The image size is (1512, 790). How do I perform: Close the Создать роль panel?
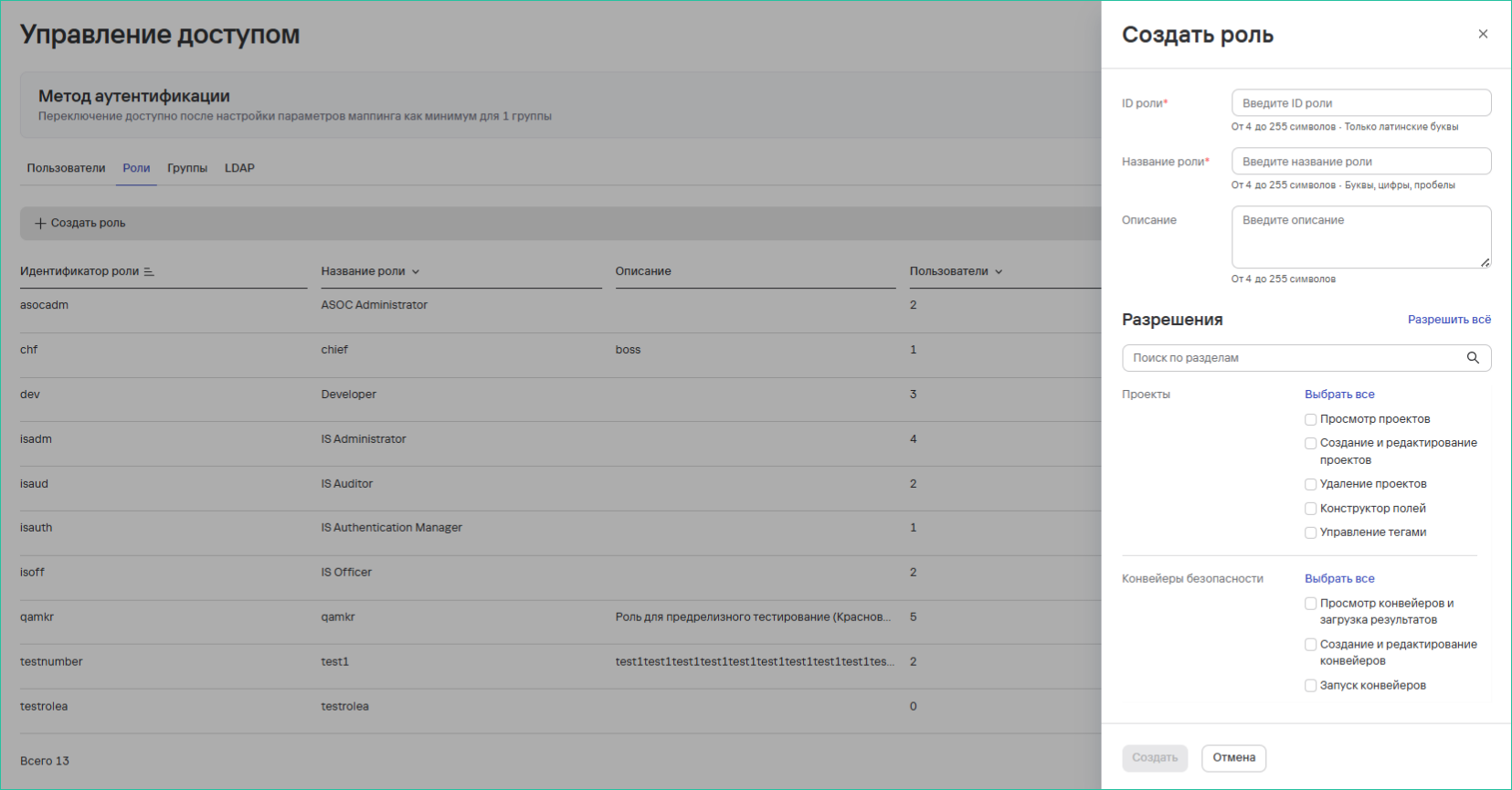(1483, 34)
